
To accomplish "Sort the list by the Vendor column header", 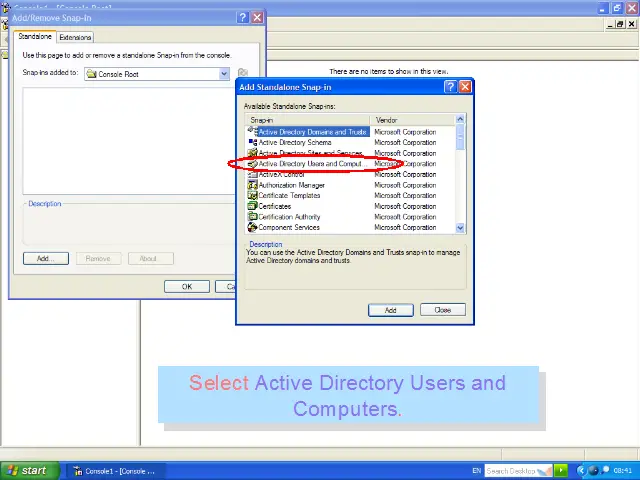I will (410, 120).
